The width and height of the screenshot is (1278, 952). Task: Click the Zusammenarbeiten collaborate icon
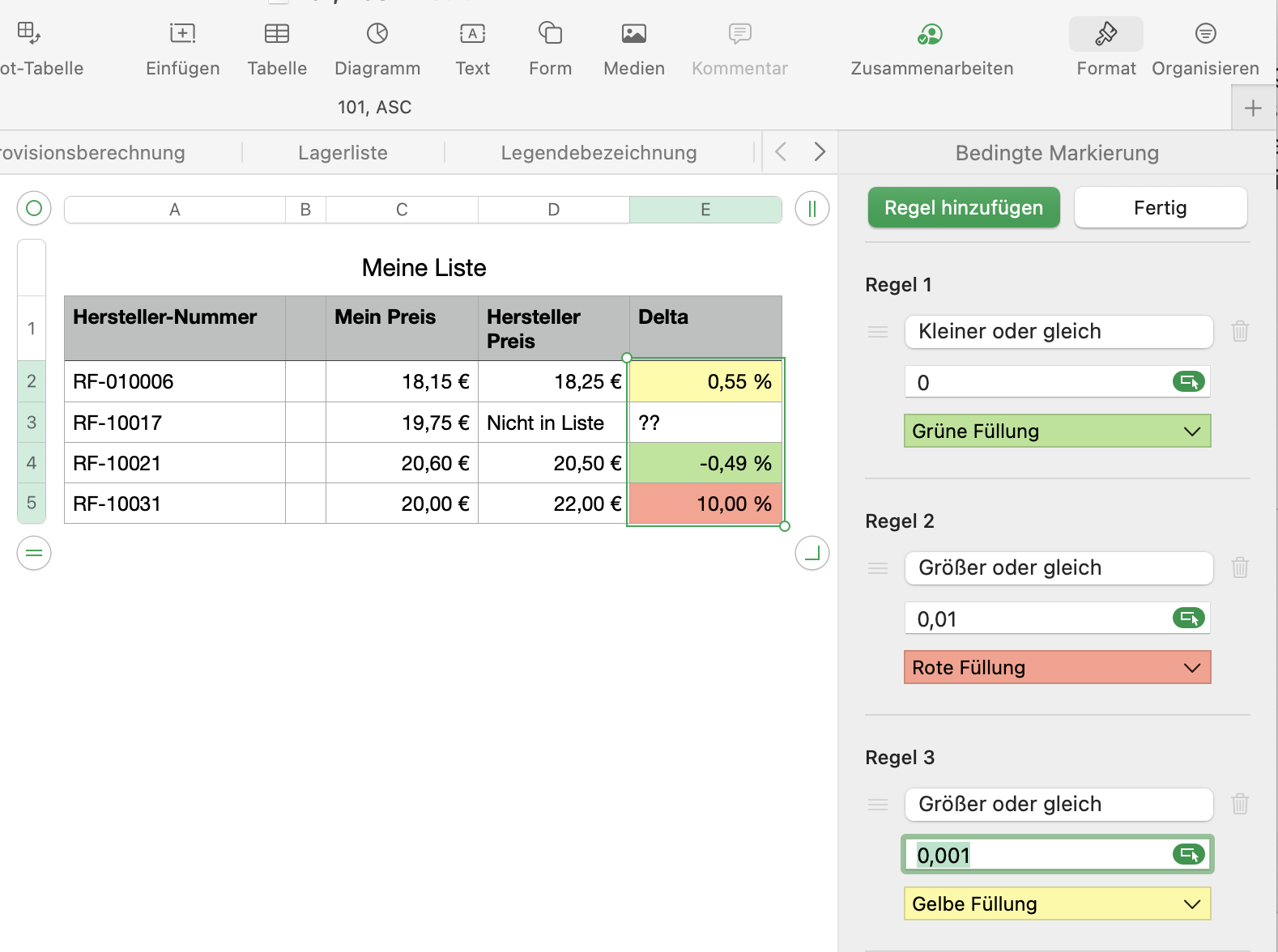click(x=931, y=34)
